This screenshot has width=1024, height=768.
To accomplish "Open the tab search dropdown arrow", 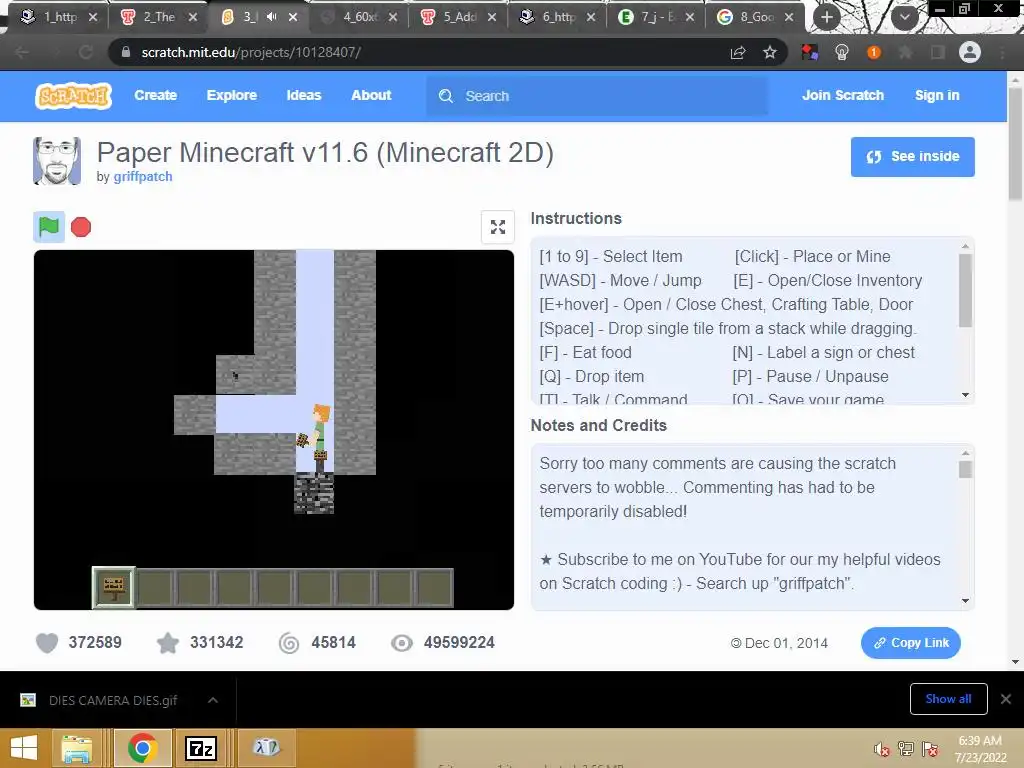I will 904,17.
